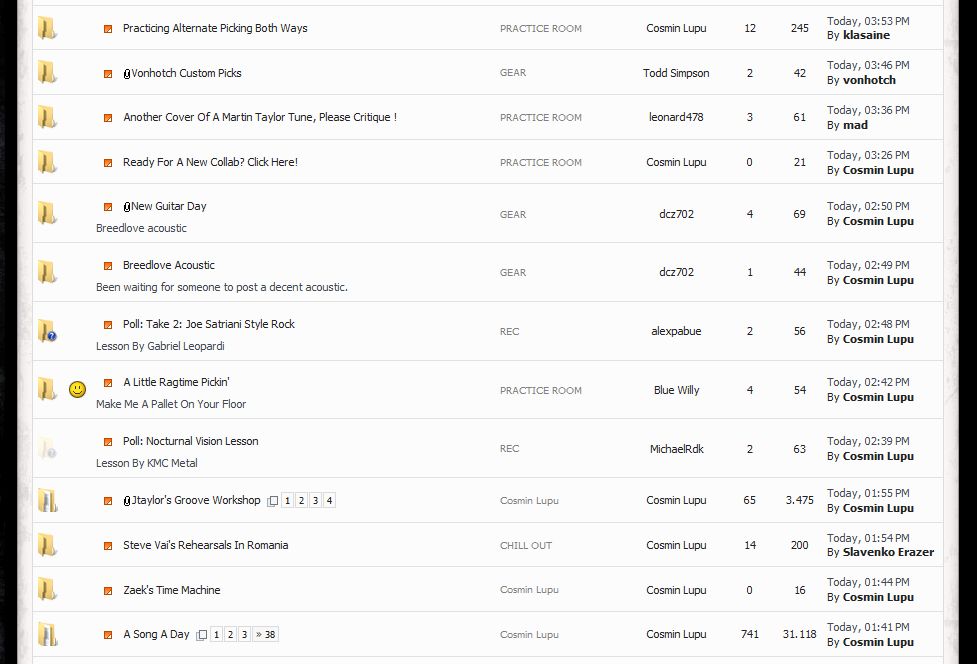
Task: Click the hot folder icon for Jtaylor's Groove Workshop
Action: 47,500
